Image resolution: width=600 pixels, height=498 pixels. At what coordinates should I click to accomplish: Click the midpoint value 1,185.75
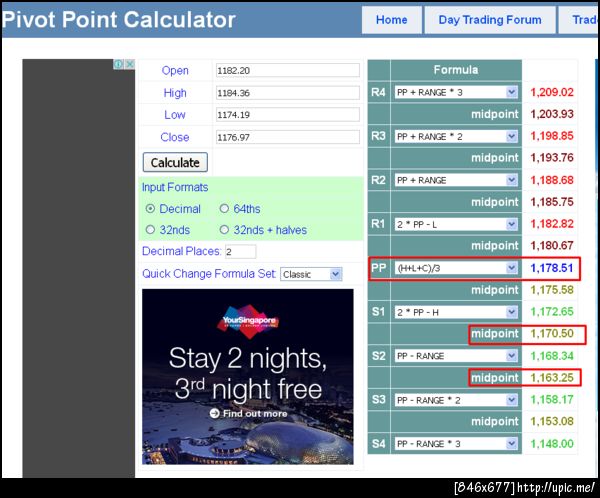(x=552, y=202)
